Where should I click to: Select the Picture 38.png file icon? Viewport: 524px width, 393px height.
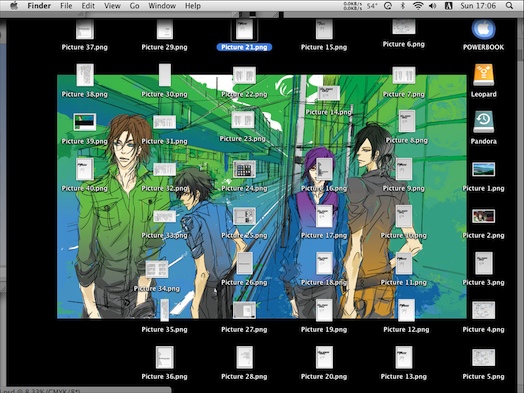point(85,75)
